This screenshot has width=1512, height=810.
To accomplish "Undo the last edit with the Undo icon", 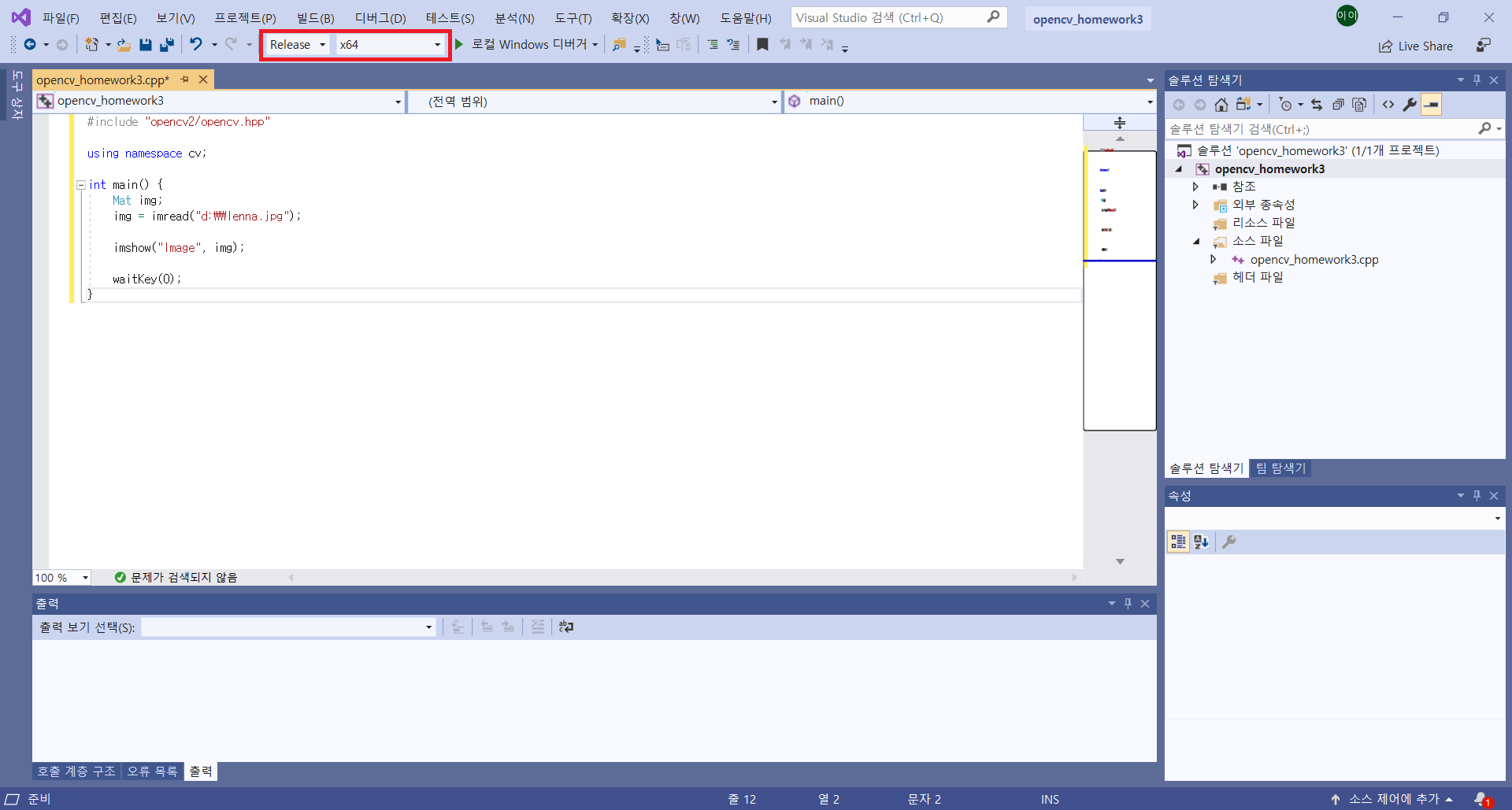I will coord(196,45).
